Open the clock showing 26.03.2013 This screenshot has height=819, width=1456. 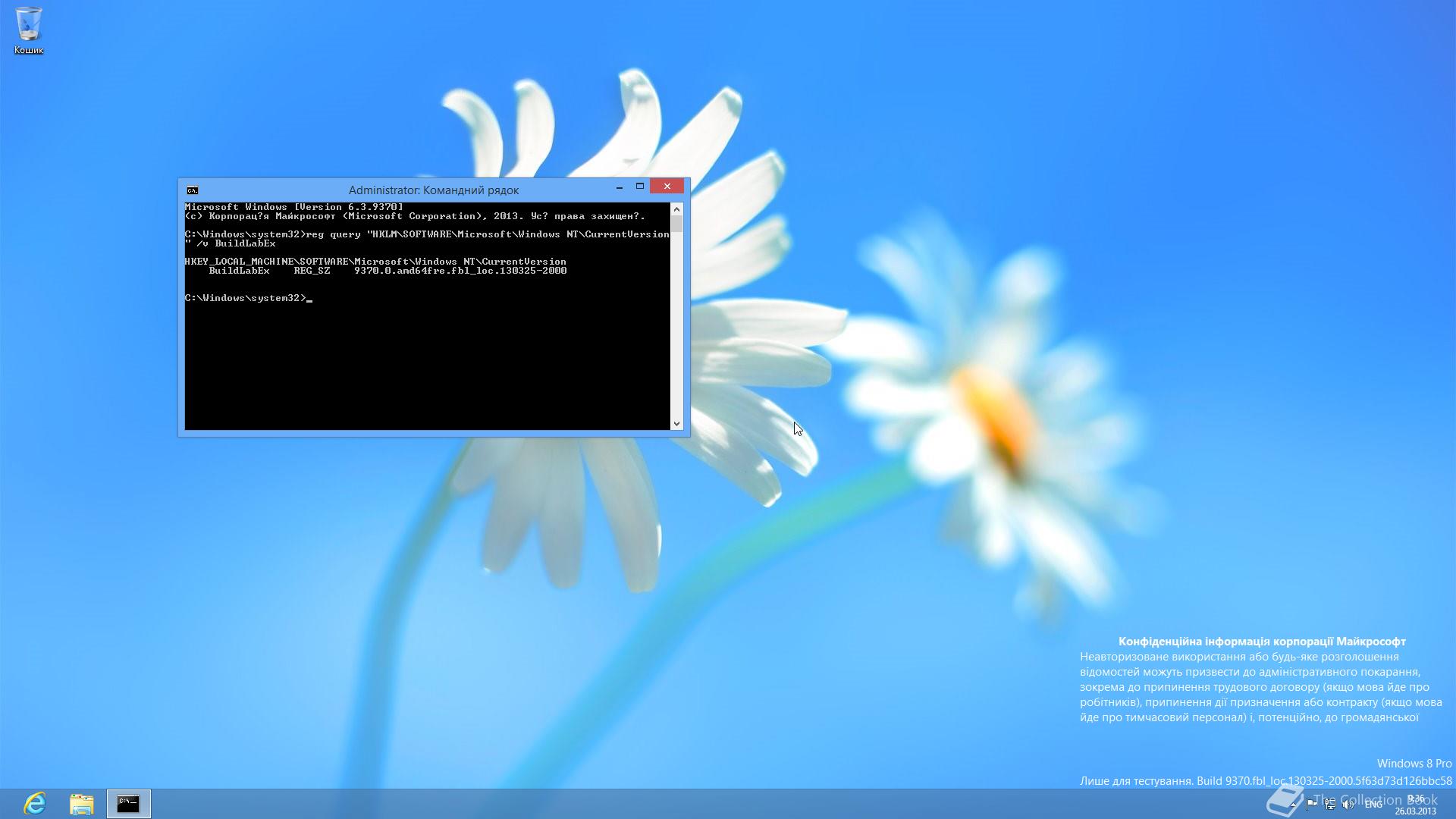coord(1415,805)
